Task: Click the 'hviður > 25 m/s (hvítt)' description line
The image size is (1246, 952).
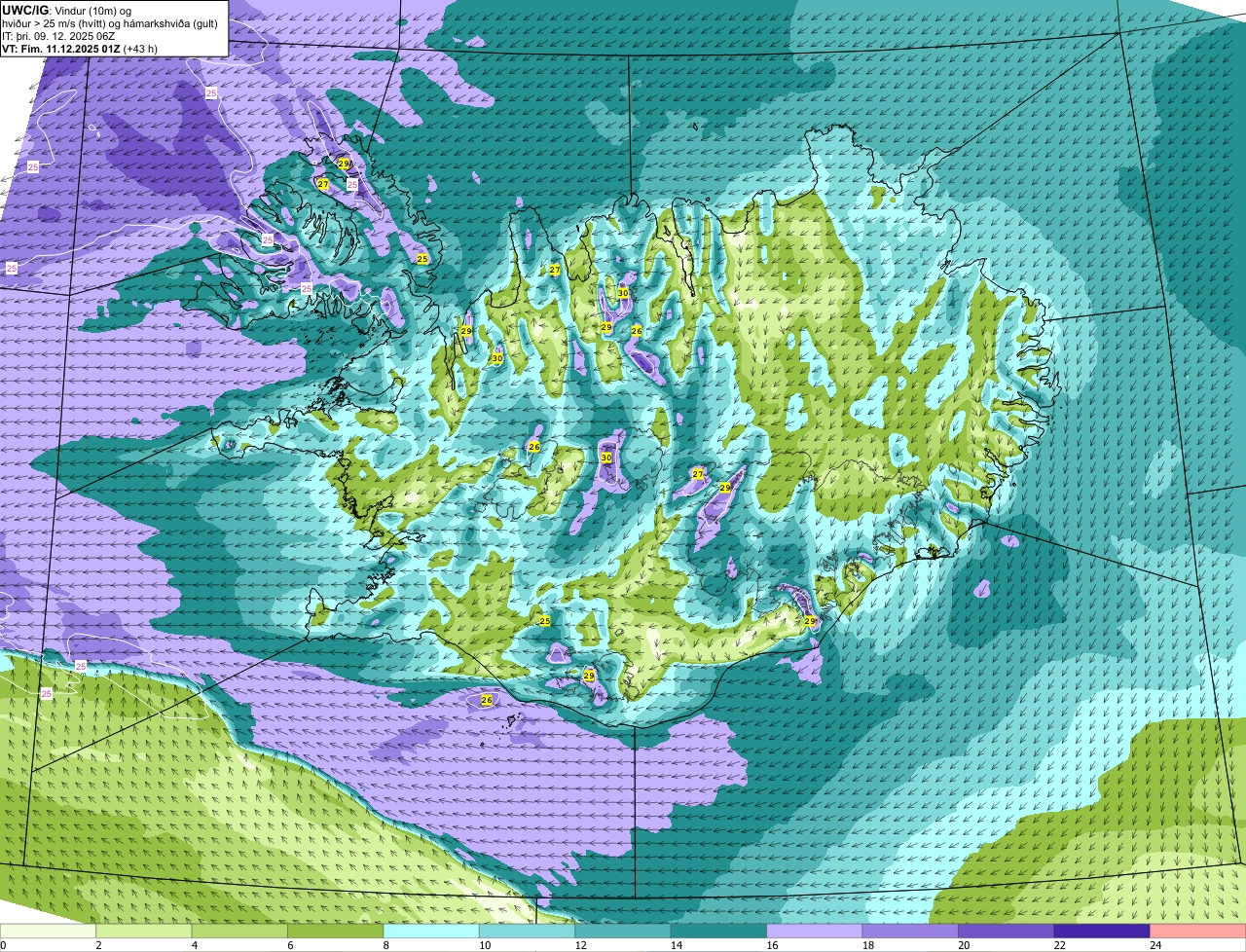Action: pyautogui.click(x=112, y=24)
